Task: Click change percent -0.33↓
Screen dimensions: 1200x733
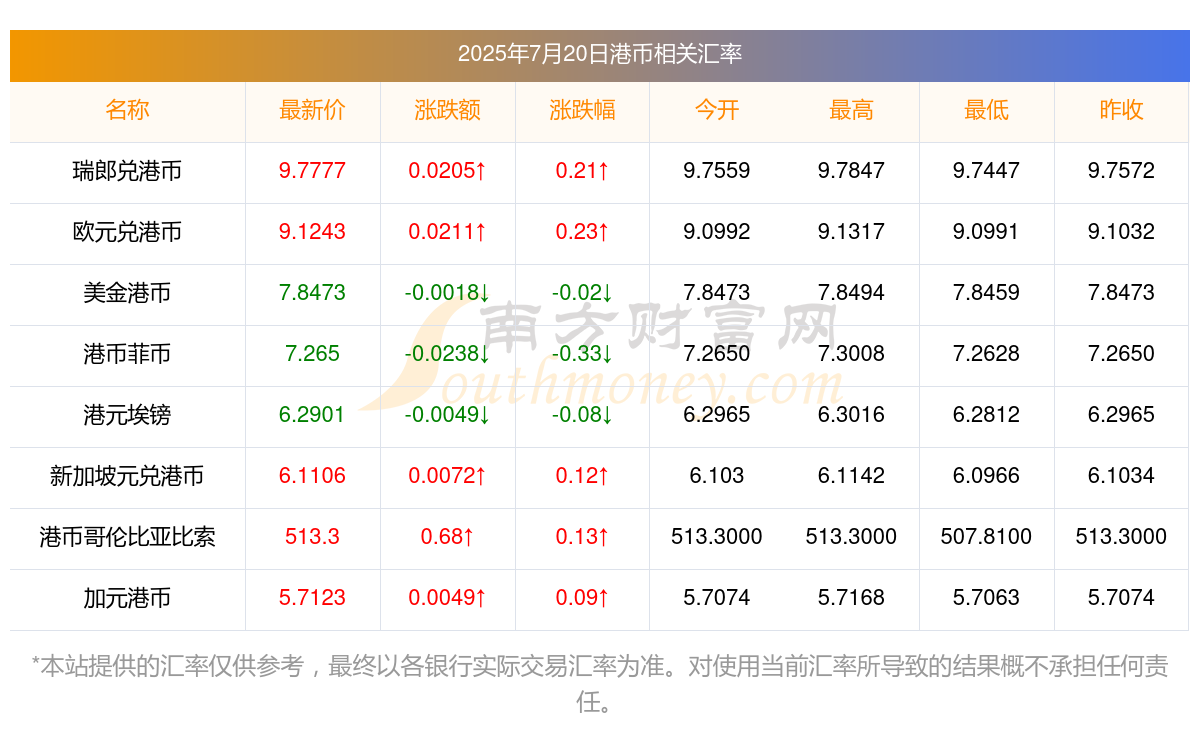Action: [582, 354]
